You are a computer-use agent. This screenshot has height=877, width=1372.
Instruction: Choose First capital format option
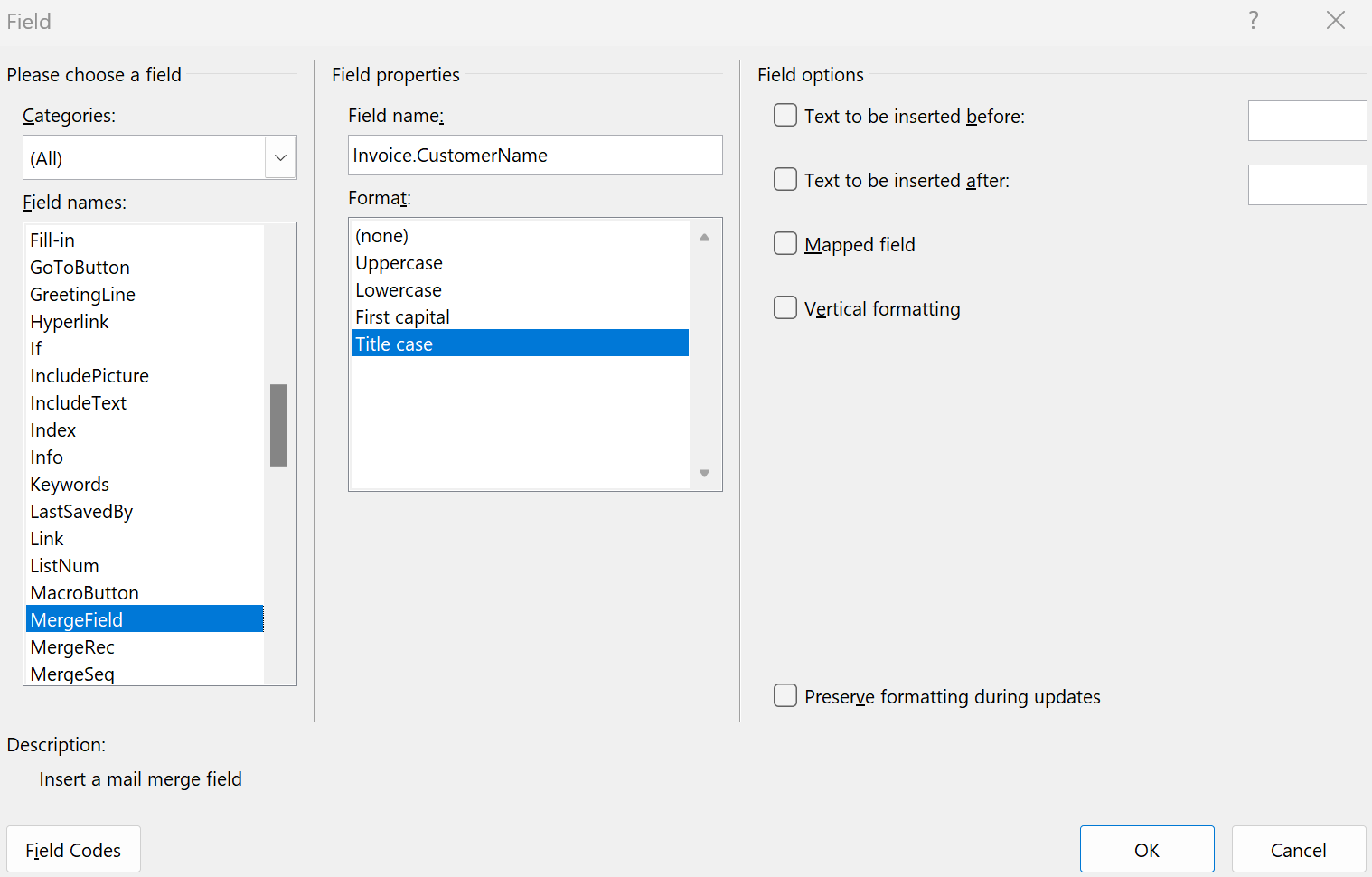402,317
